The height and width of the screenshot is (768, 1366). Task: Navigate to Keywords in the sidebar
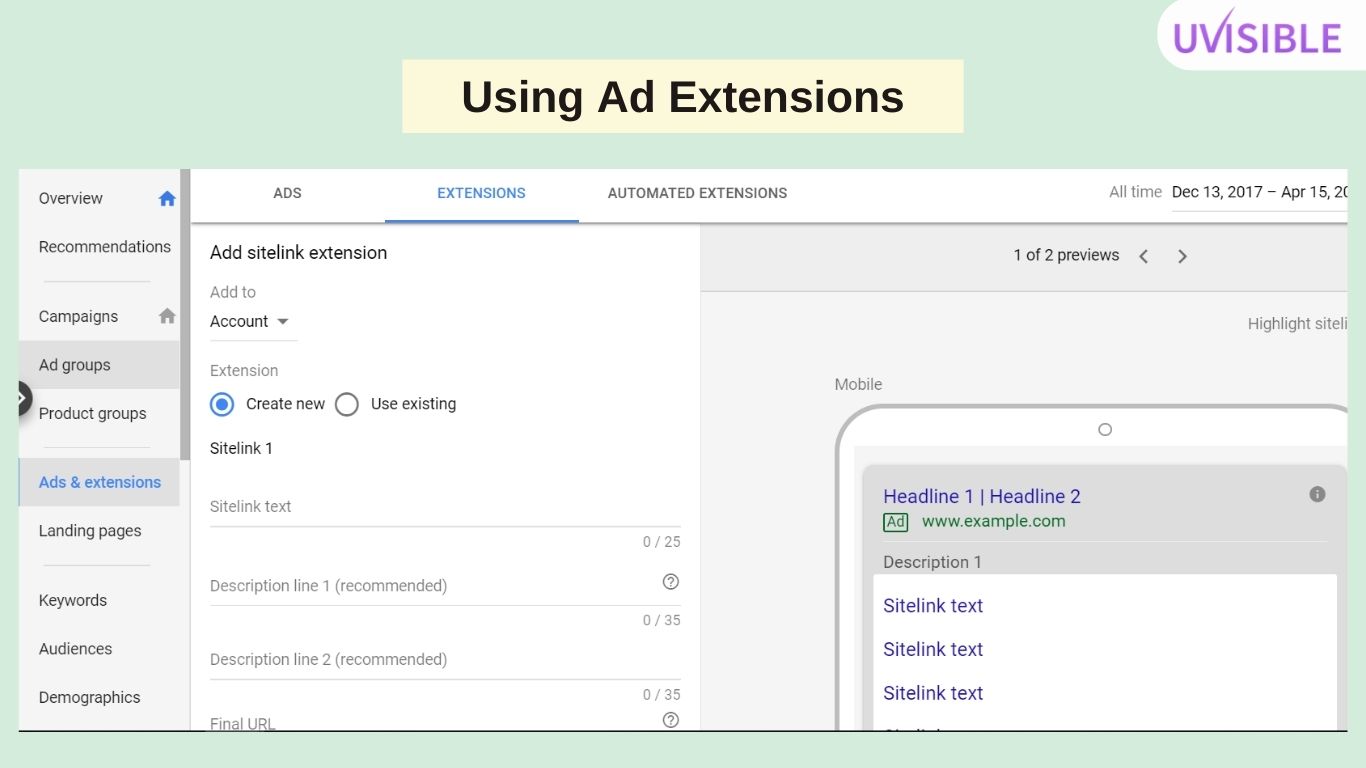pyautogui.click(x=72, y=600)
